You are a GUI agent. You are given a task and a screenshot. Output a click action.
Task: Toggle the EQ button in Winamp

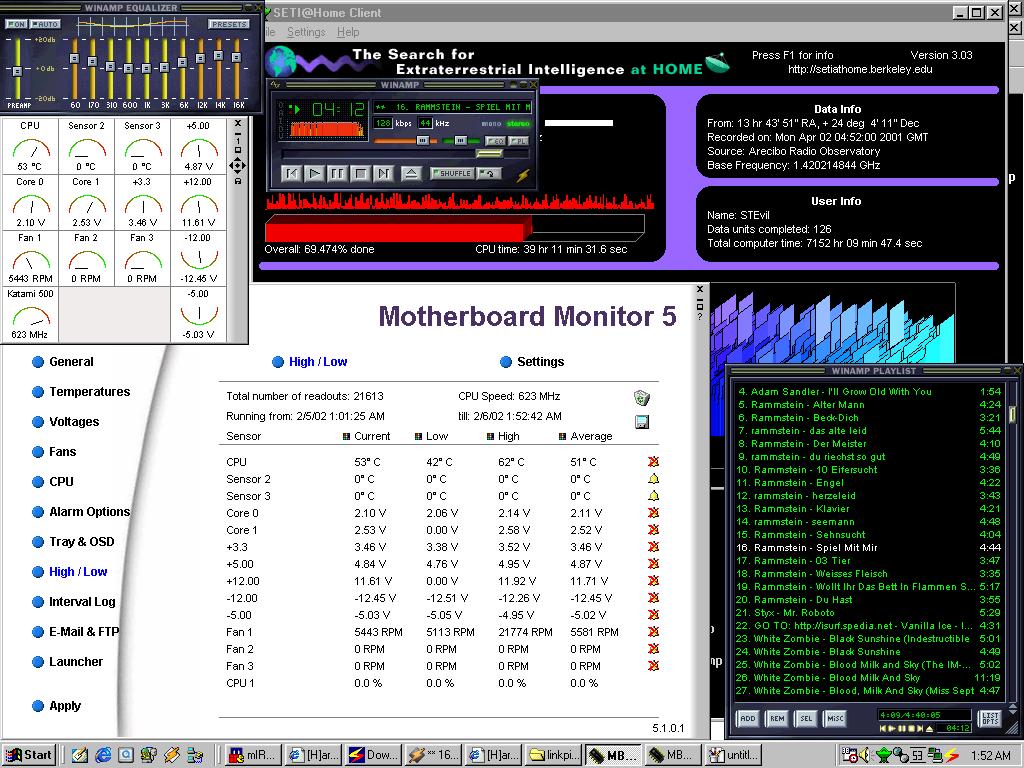click(x=496, y=140)
